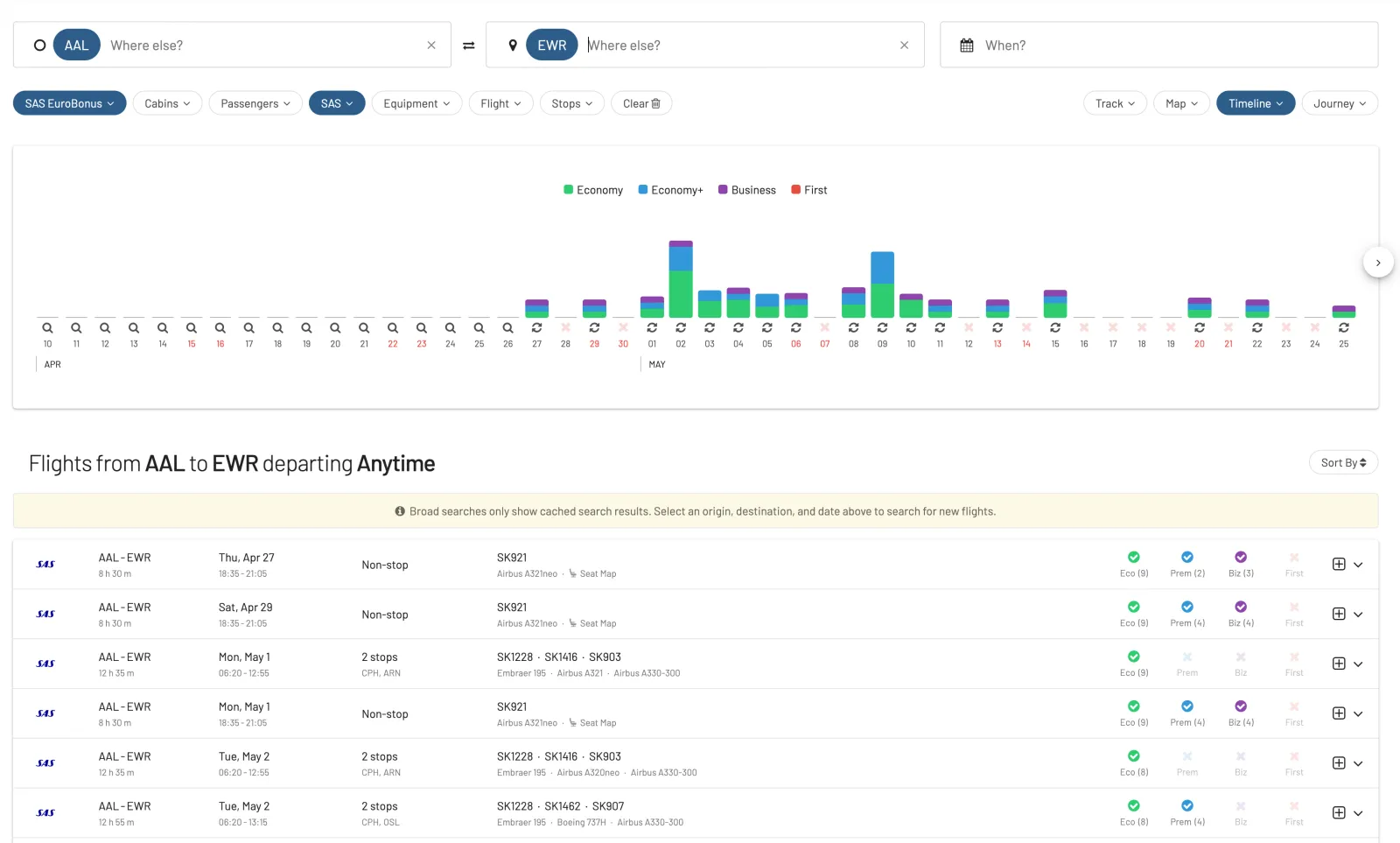Open the Cabins filter dropdown

click(x=167, y=103)
